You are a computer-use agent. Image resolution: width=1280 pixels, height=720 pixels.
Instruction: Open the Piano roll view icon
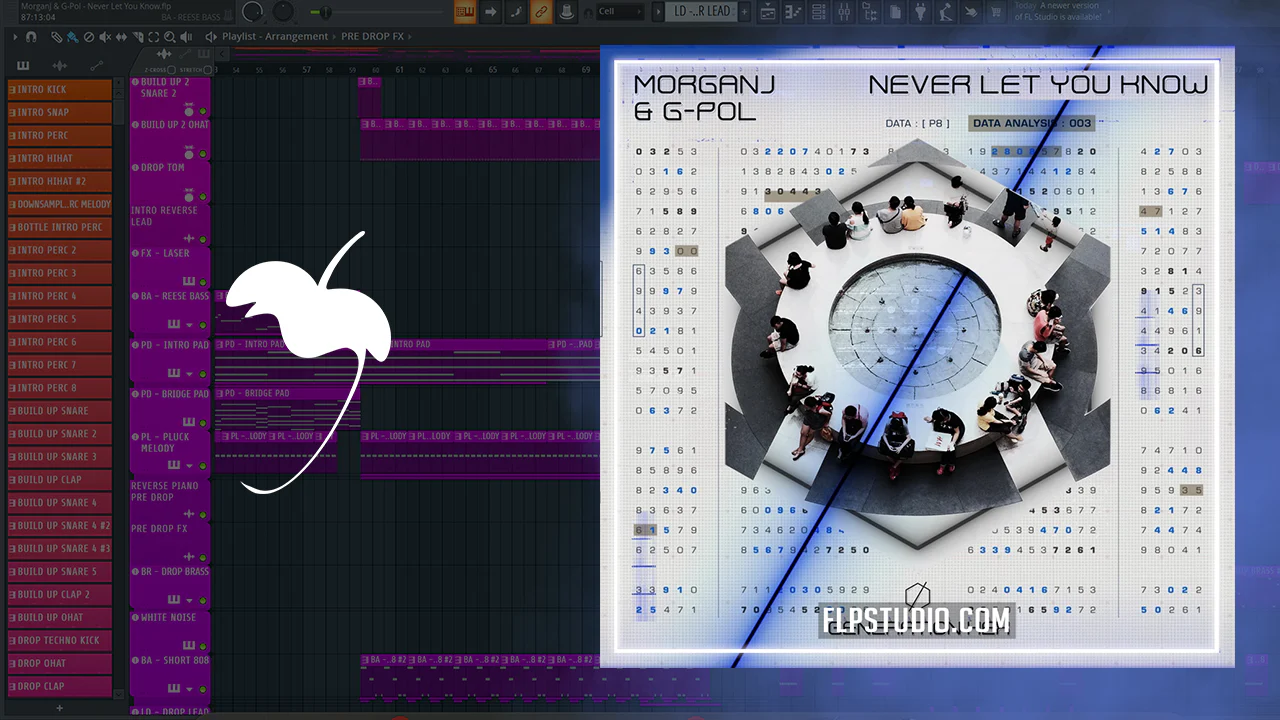tap(793, 12)
